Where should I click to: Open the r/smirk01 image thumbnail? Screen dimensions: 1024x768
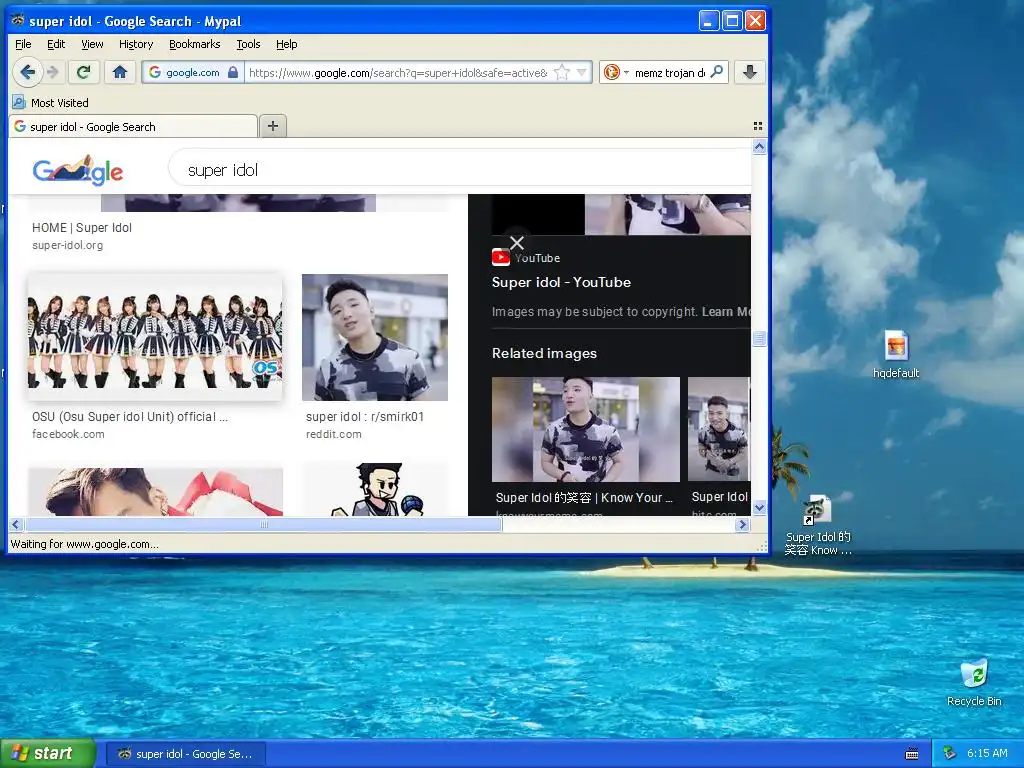(x=375, y=337)
